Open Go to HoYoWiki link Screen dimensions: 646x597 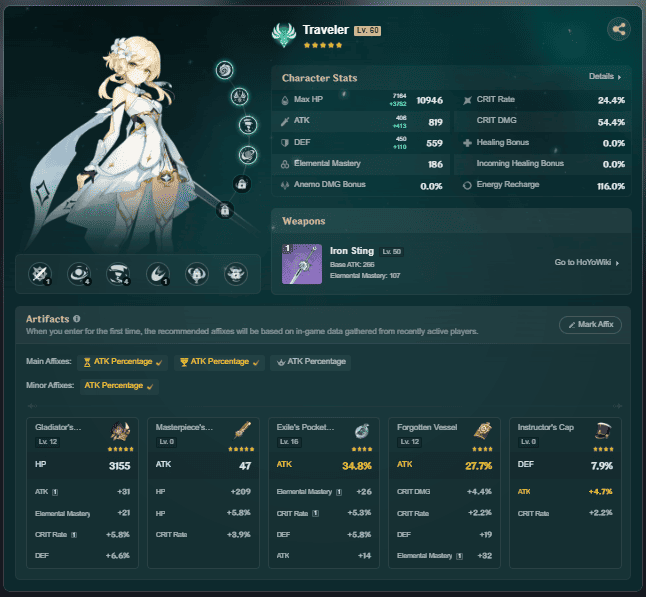tap(587, 262)
